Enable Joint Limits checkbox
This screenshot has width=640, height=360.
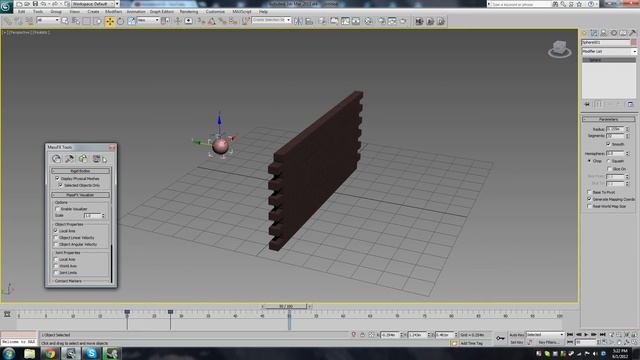tap(56, 273)
